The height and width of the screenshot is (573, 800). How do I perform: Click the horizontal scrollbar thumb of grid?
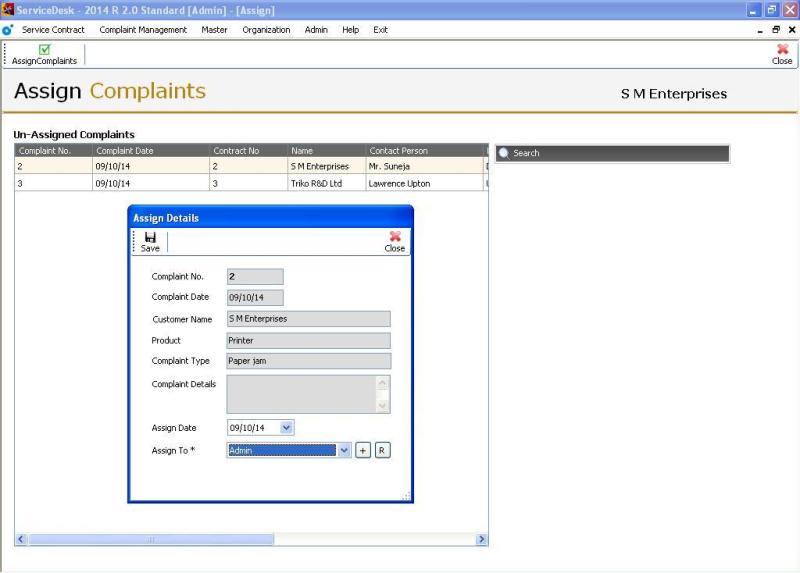tap(151, 539)
